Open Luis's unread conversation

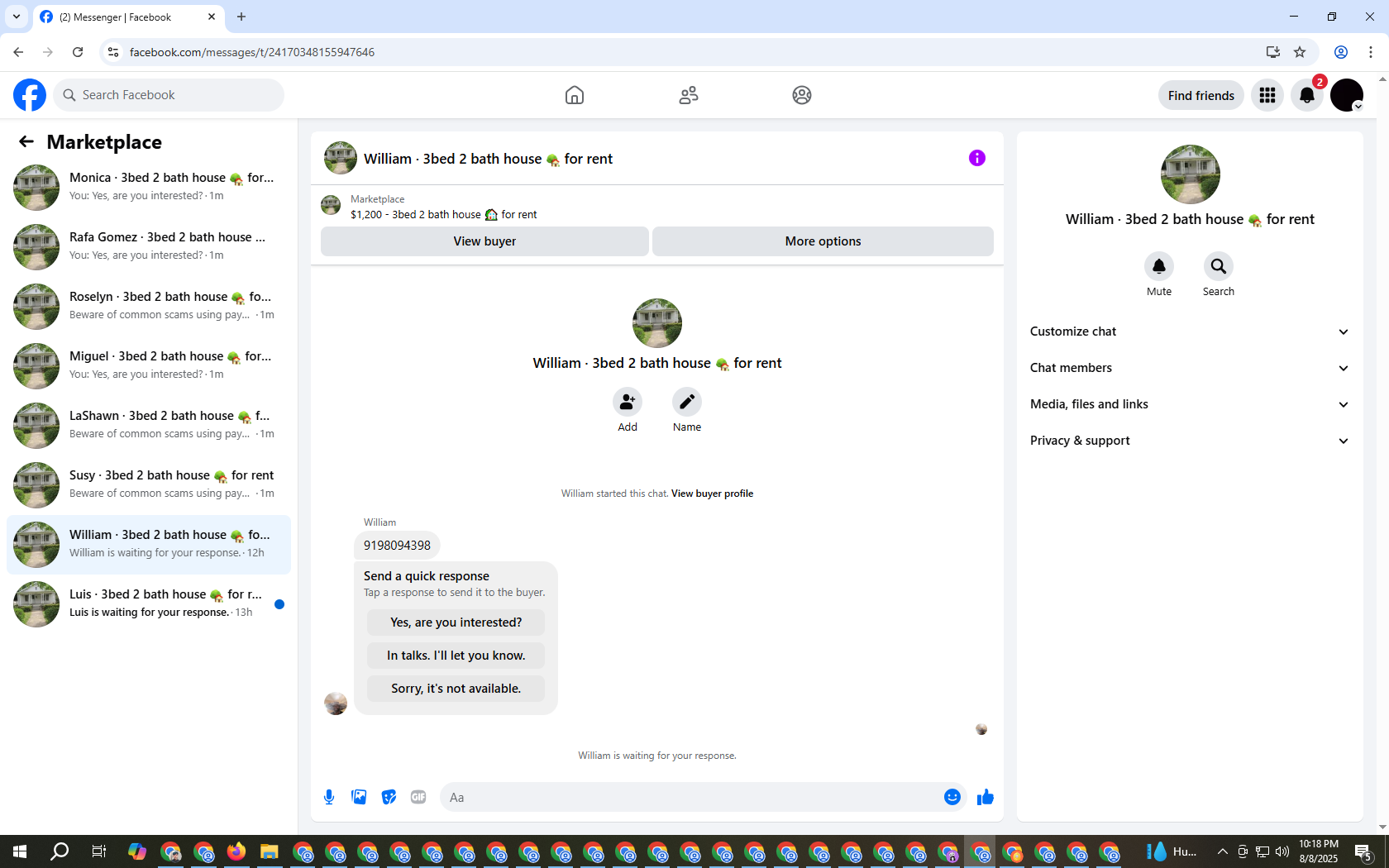(149, 603)
